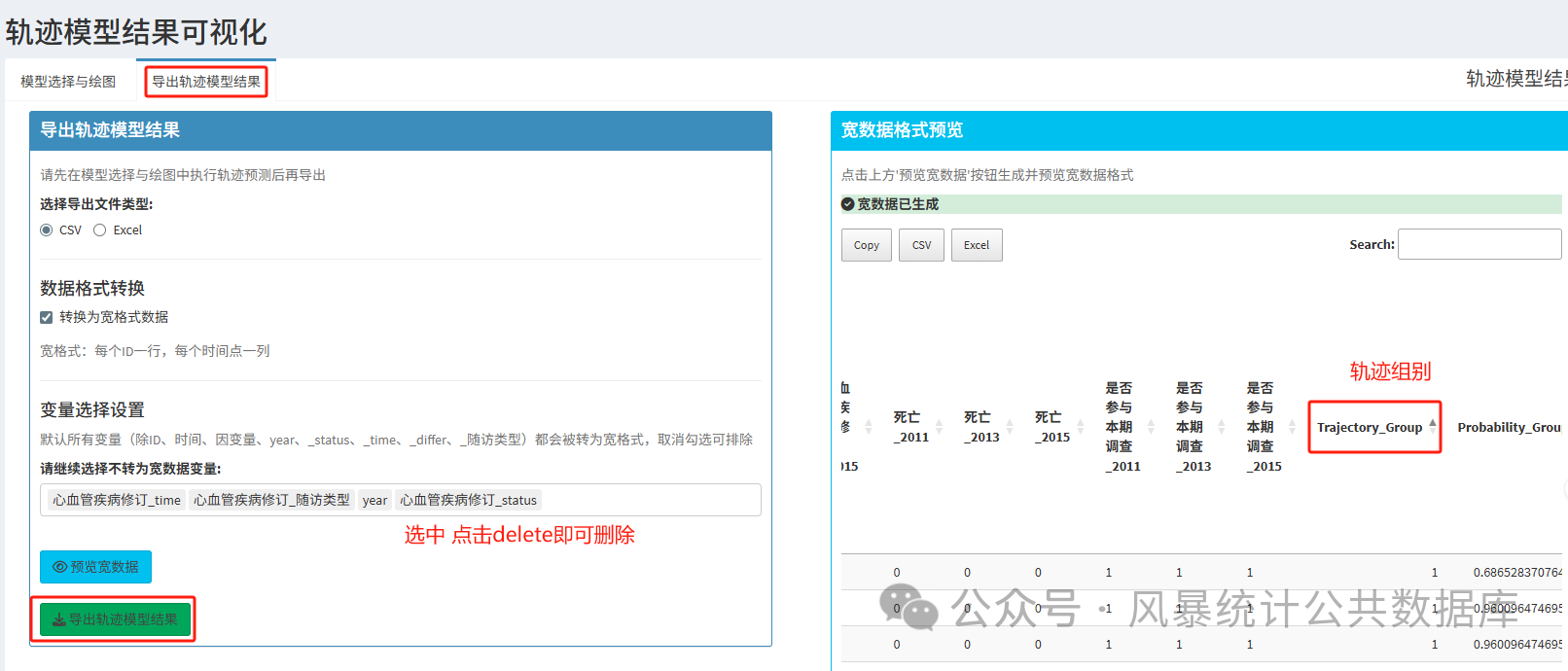Viewport: 1568px width, 671px height.
Task: Click the download icon on export button
Action: click(58, 619)
